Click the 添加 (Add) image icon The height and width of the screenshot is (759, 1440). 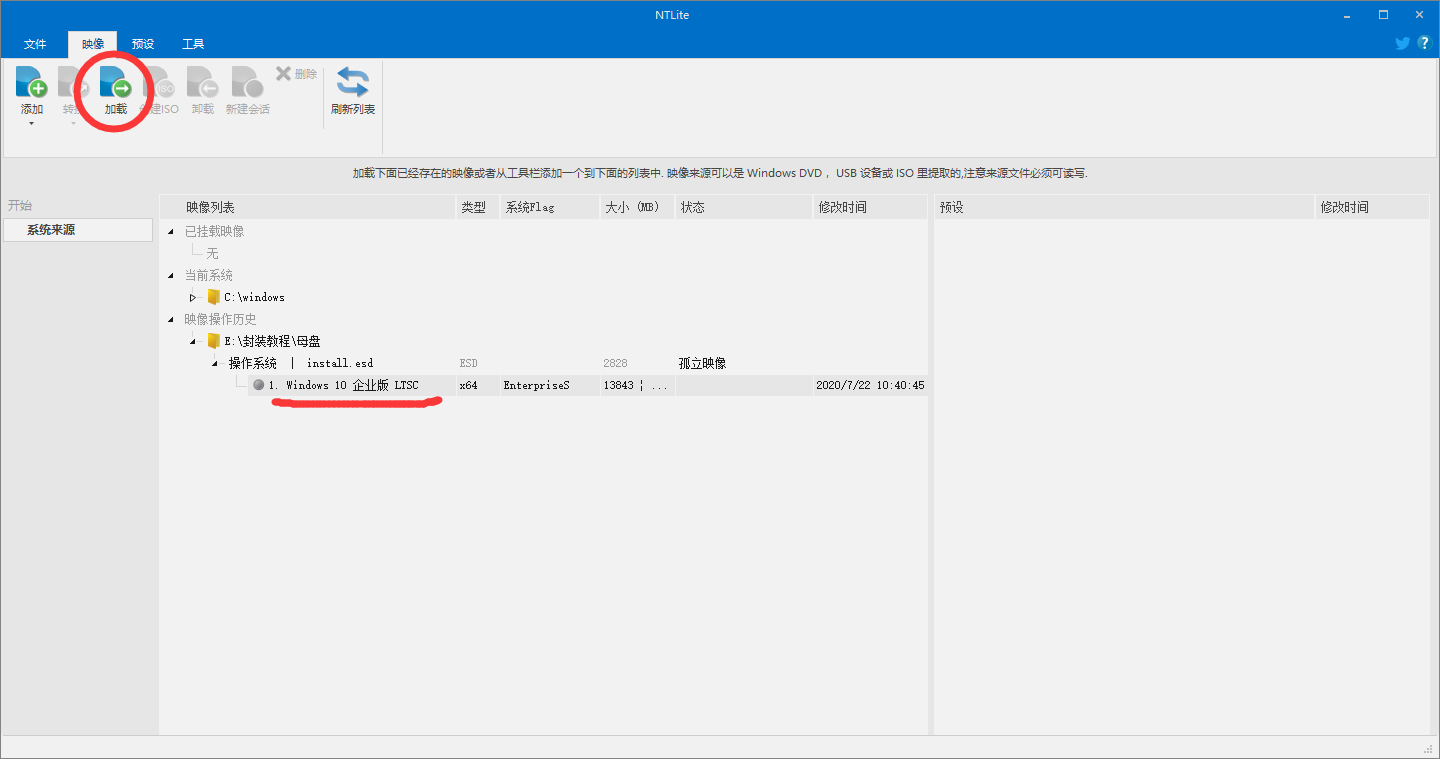(32, 81)
